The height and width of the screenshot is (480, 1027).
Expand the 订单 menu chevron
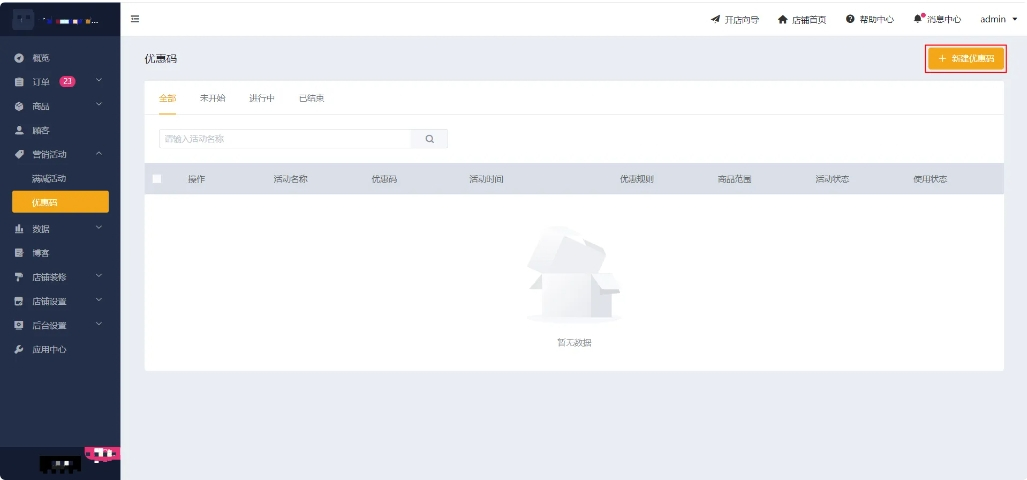click(x=99, y=81)
